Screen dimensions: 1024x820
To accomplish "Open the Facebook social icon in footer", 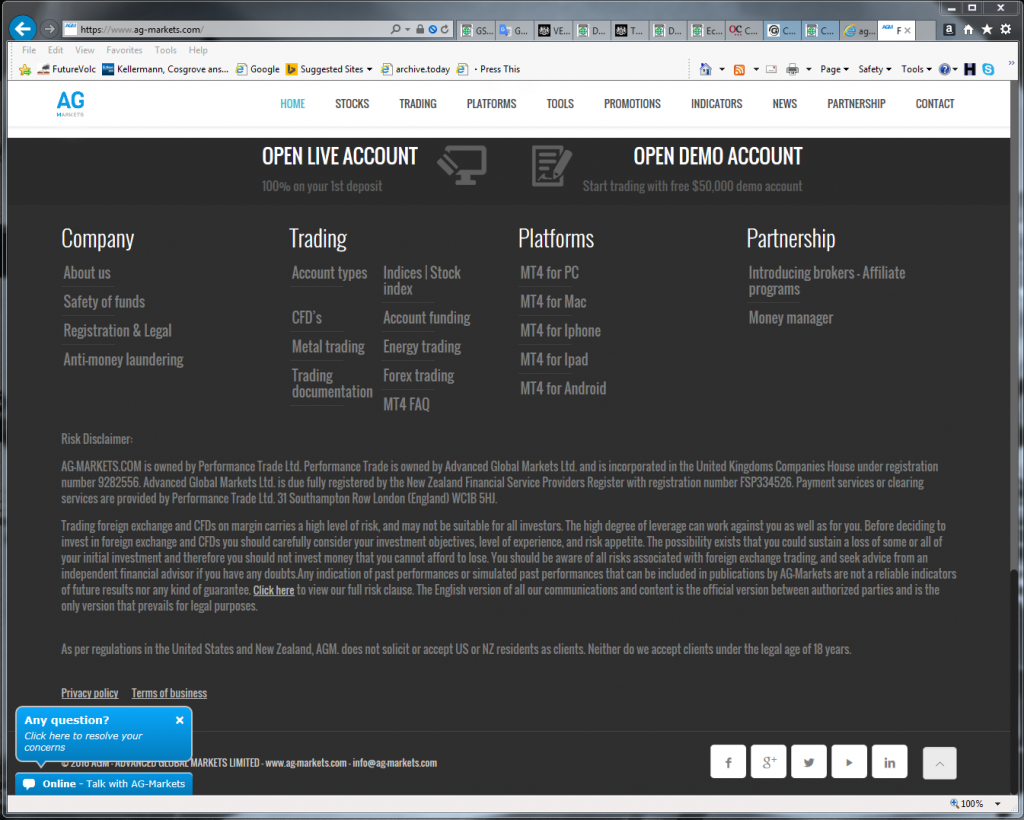I will click(x=728, y=761).
